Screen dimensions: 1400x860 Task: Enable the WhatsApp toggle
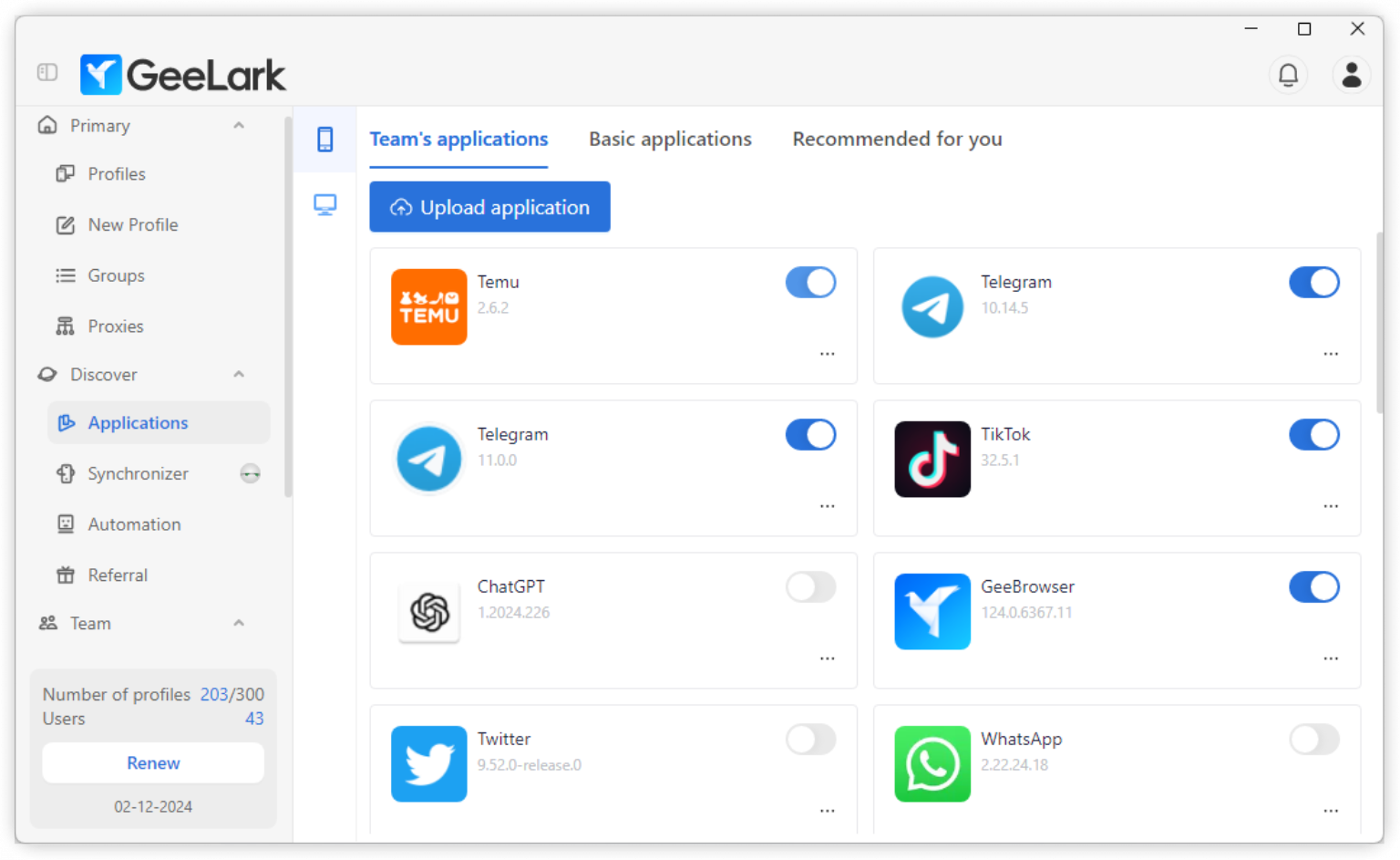[x=1314, y=740]
